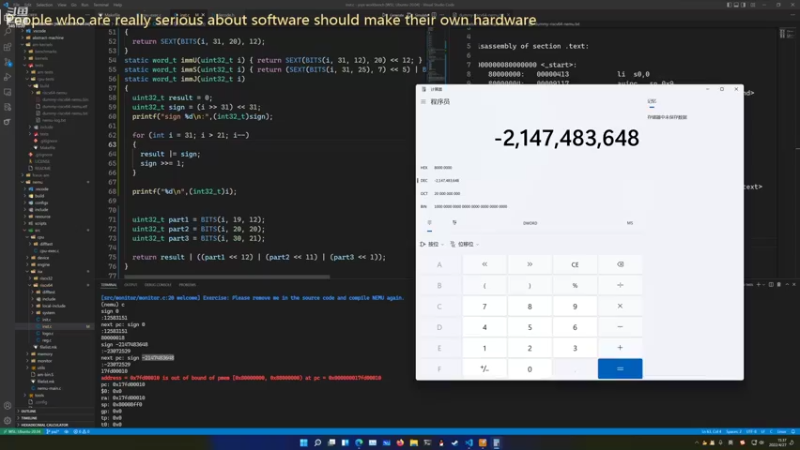Switch calculator to full keypad input mode
Screen dimensions: 800x450
tap(429, 223)
